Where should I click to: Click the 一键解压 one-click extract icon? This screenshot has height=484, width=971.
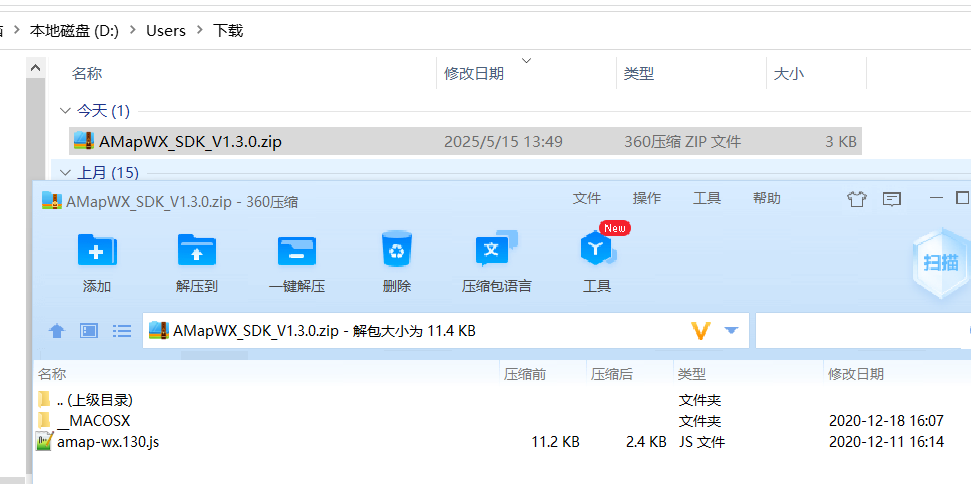297,250
